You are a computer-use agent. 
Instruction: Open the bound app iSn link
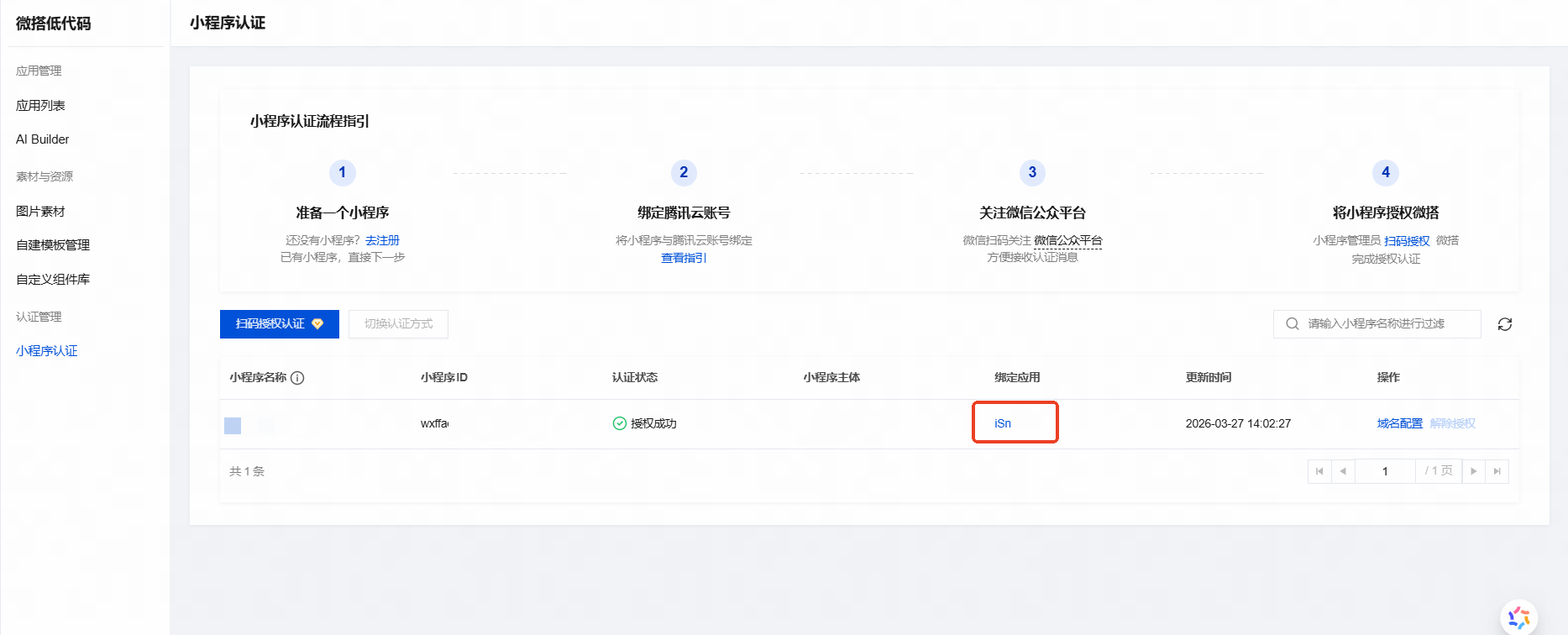pos(1003,423)
